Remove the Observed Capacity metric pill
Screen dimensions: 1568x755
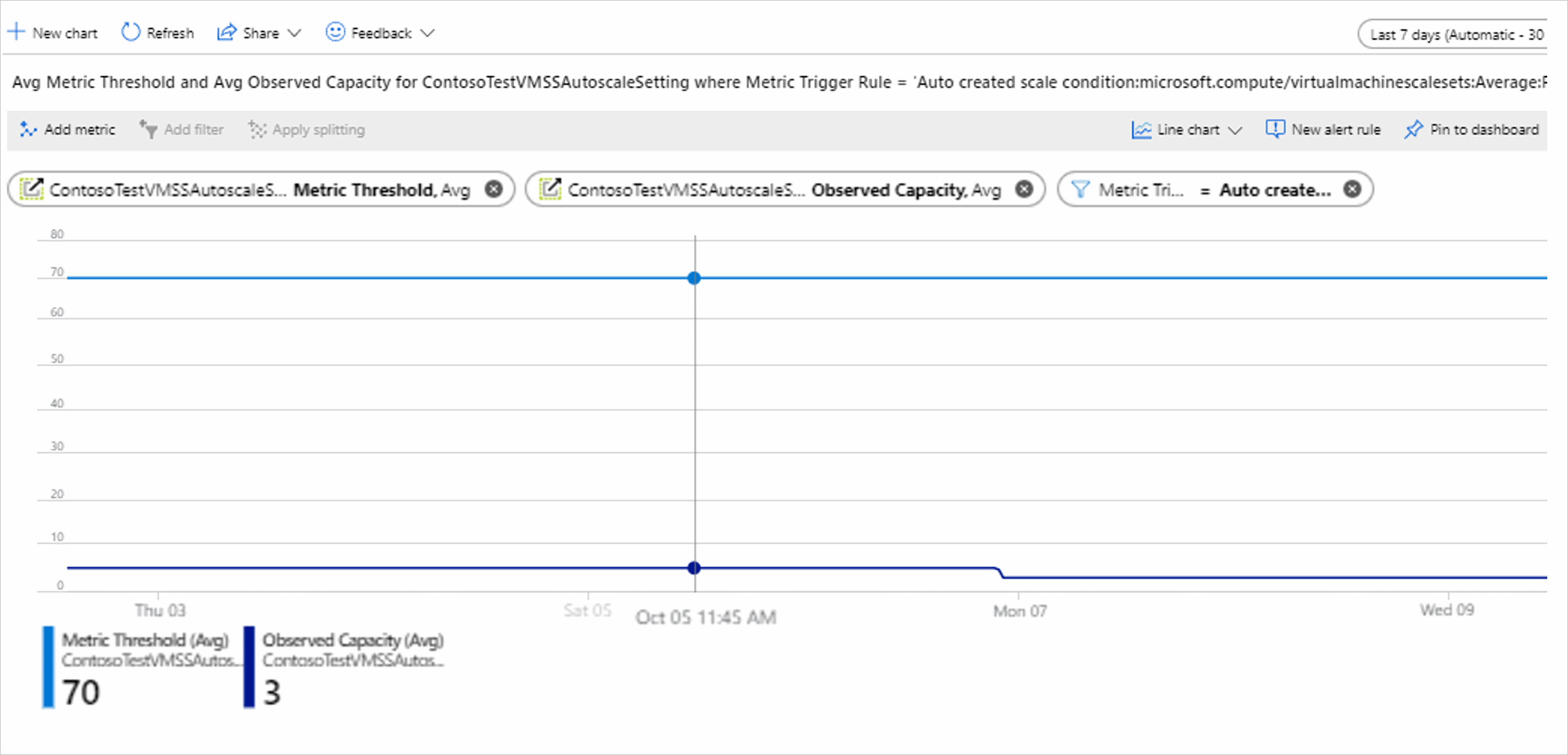tap(1024, 189)
